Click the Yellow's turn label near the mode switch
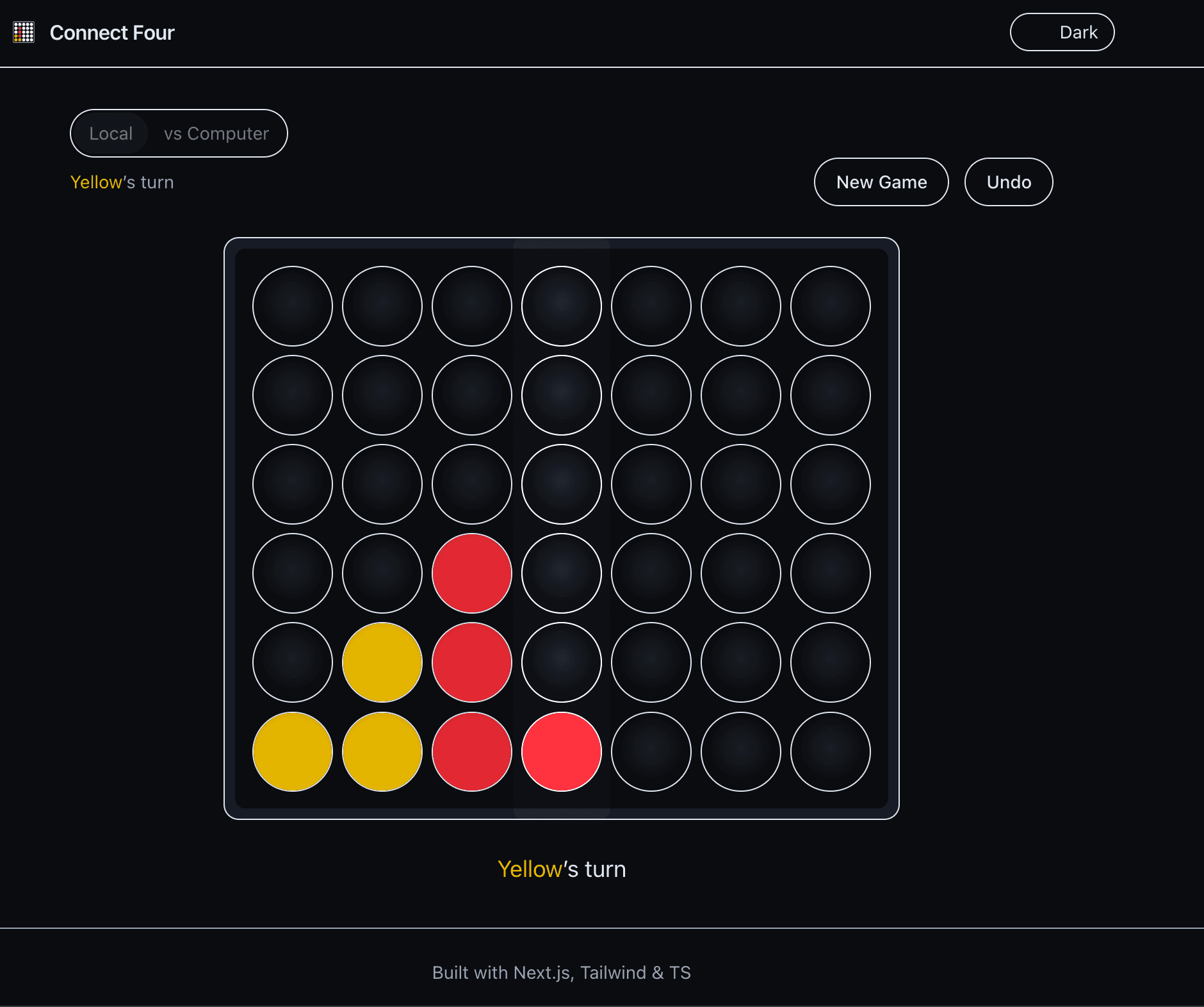Screen dimensions: 1204x1007 click(122, 182)
